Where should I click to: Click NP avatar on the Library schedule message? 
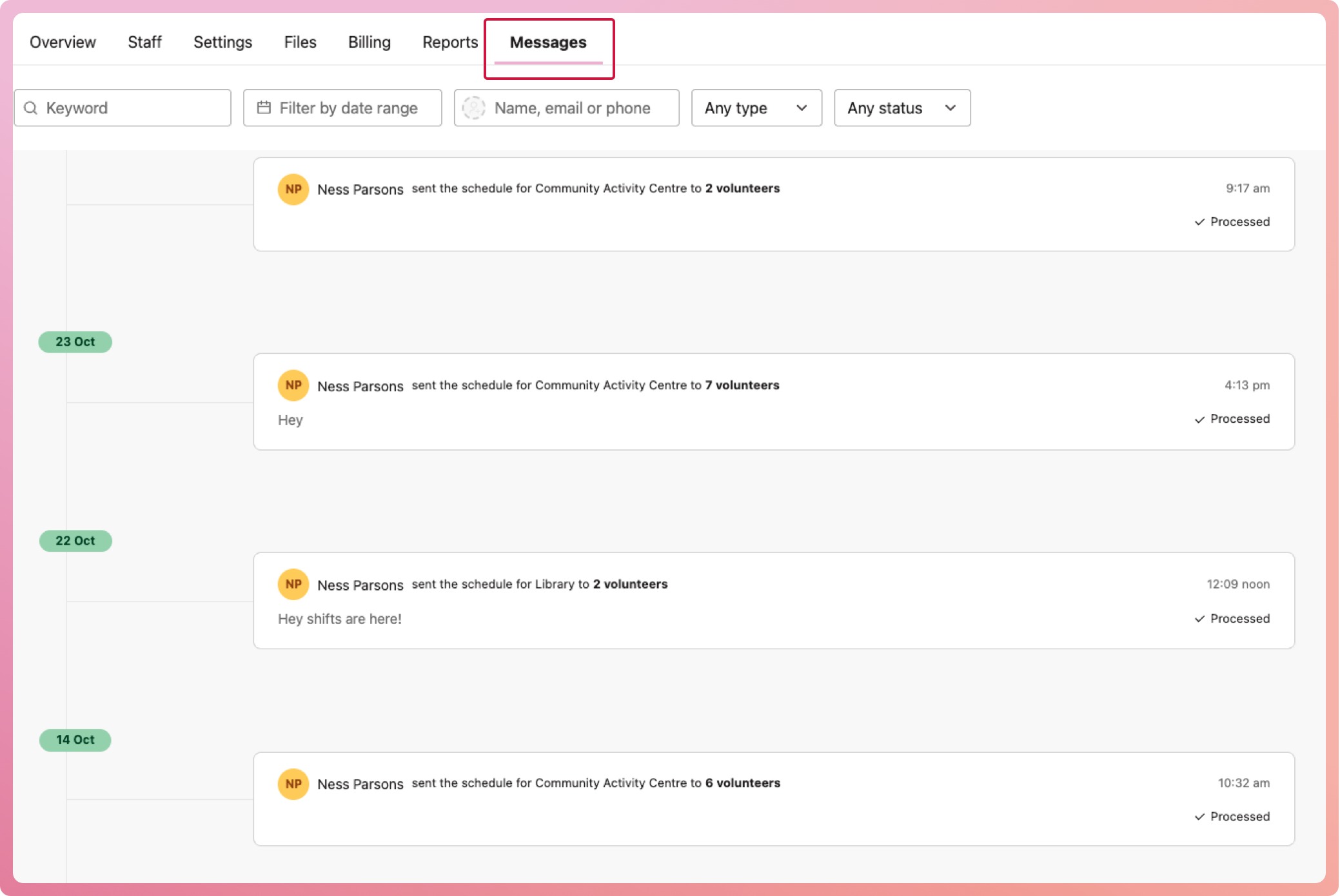[x=293, y=584]
